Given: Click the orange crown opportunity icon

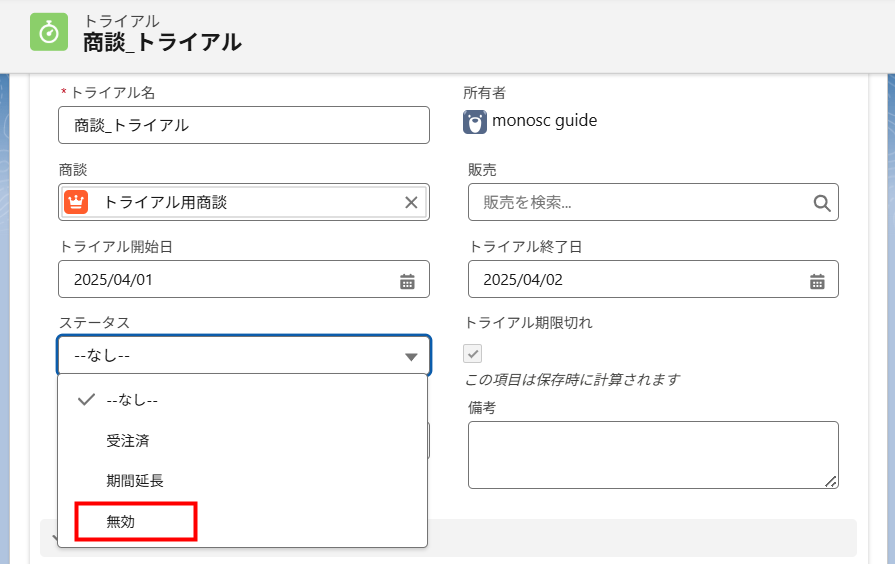Looking at the screenshot, I should coord(76,202).
